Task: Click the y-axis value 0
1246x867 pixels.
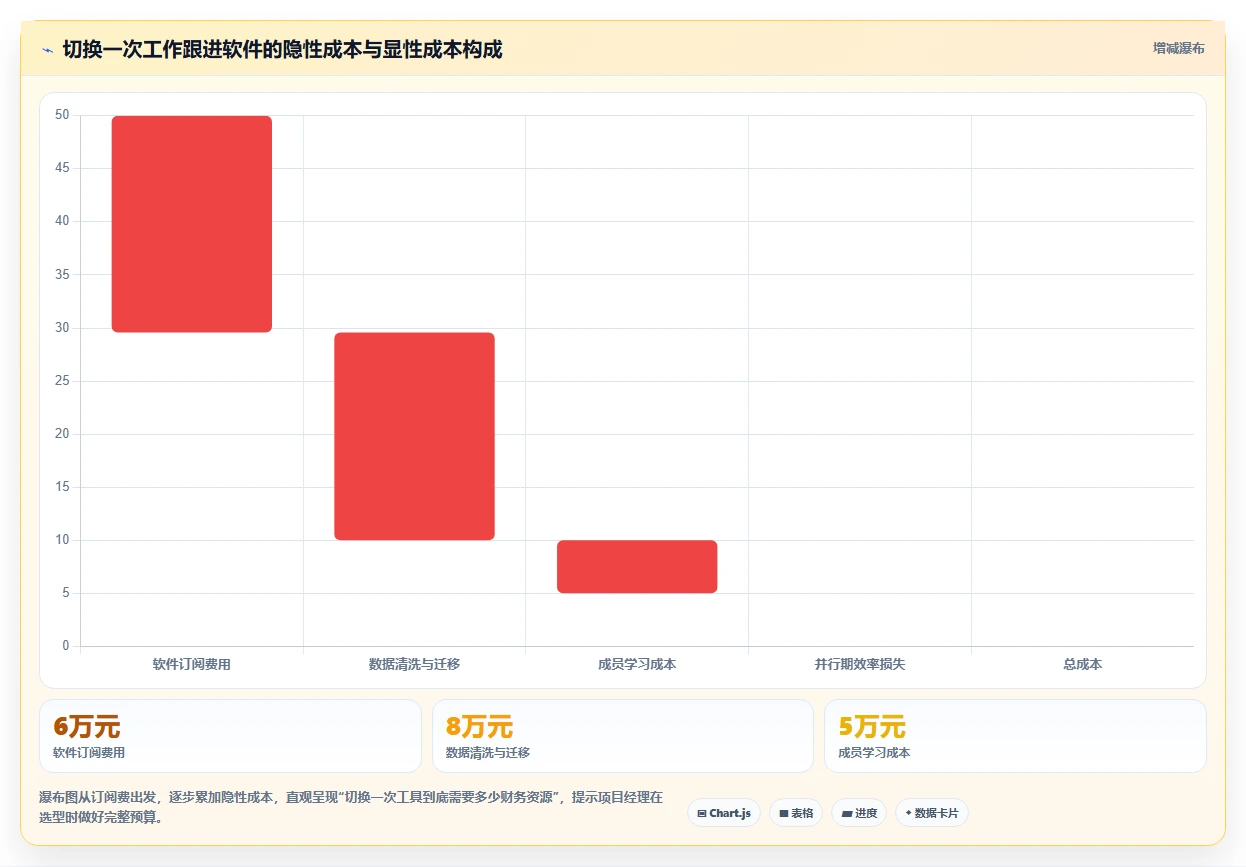Action: pyautogui.click(x=66, y=646)
